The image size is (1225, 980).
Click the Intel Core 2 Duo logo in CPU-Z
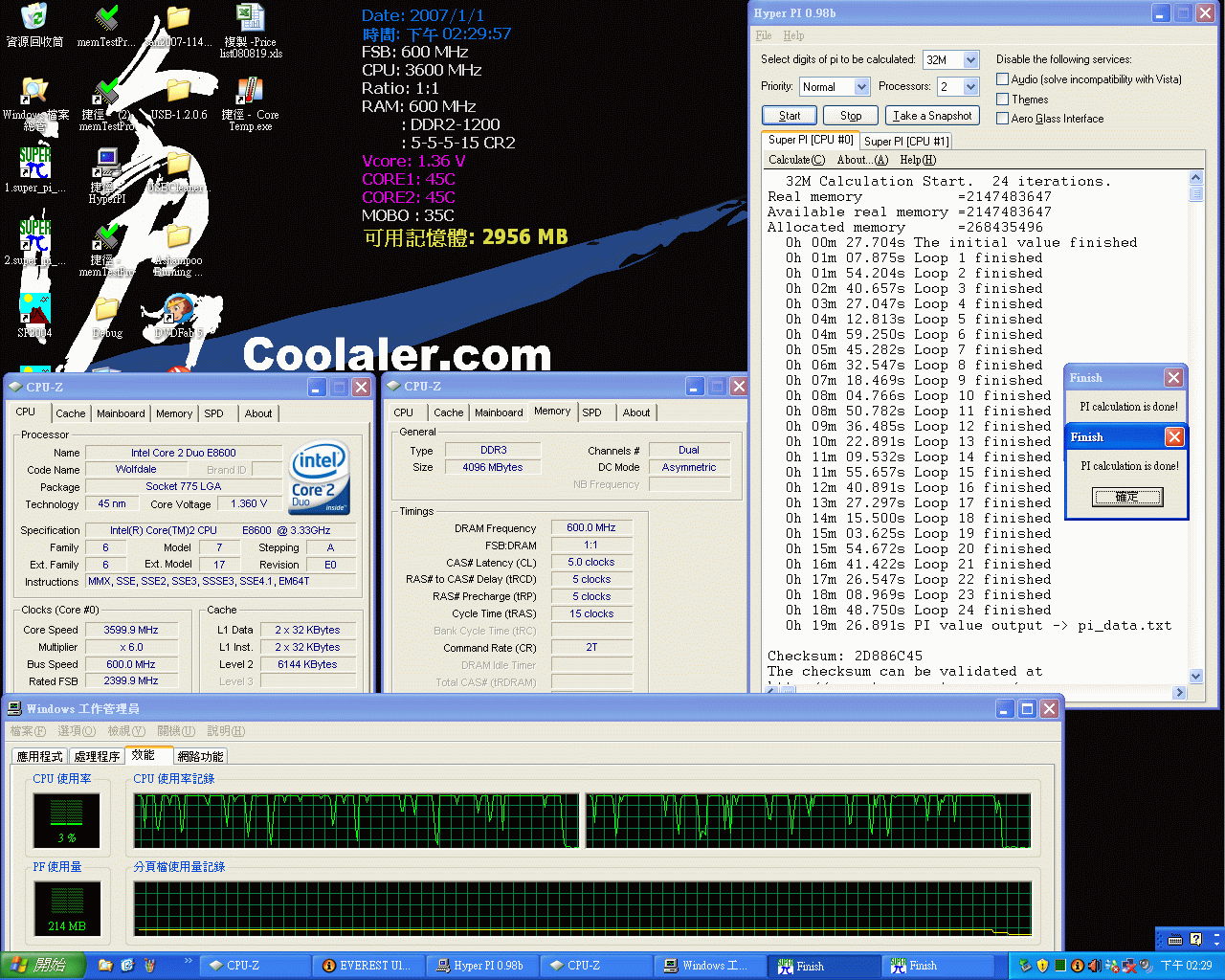coord(320,477)
